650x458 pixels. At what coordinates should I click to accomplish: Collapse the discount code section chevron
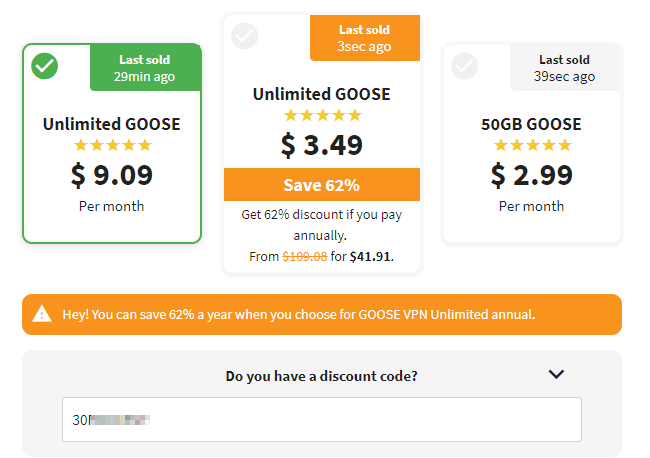tap(556, 374)
